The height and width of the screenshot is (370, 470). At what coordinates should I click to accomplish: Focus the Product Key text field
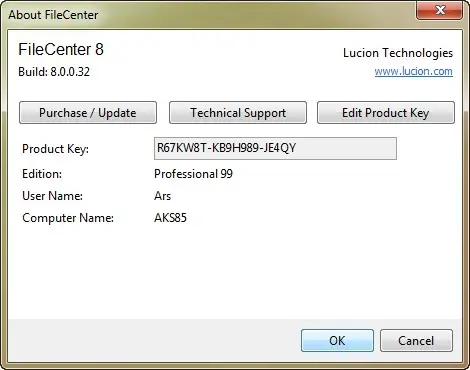[275, 148]
